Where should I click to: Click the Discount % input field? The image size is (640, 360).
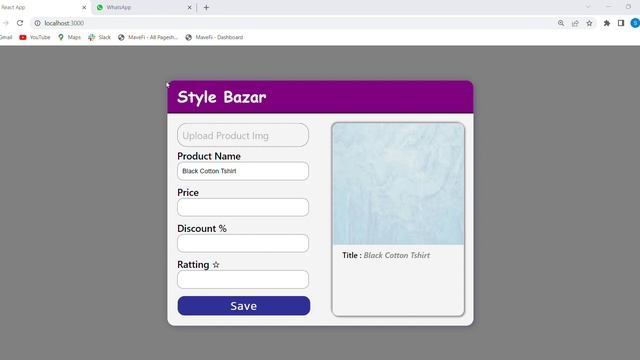[243, 243]
